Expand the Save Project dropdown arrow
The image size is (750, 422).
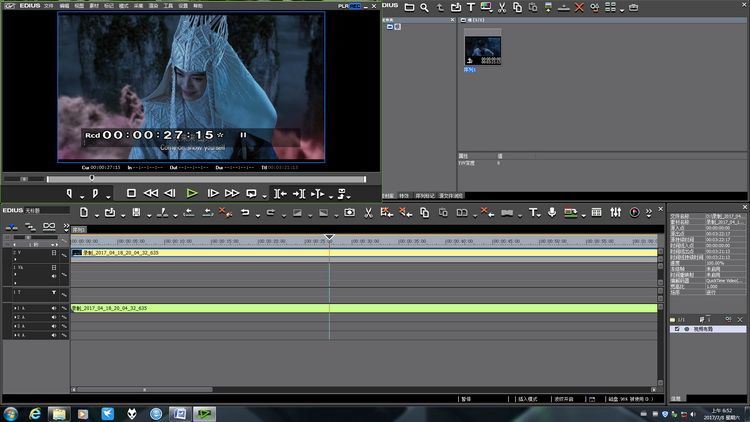click(149, 216)
